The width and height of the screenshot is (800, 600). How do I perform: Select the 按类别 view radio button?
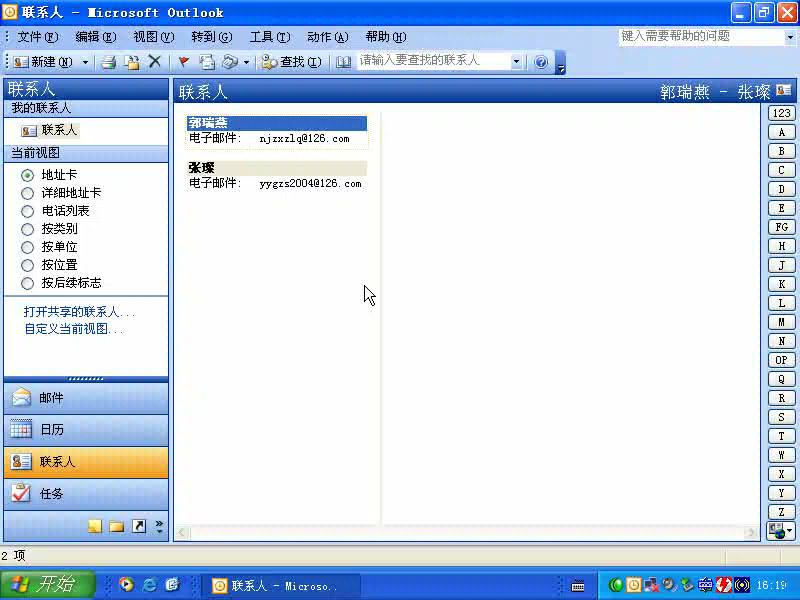pos(28,229)
